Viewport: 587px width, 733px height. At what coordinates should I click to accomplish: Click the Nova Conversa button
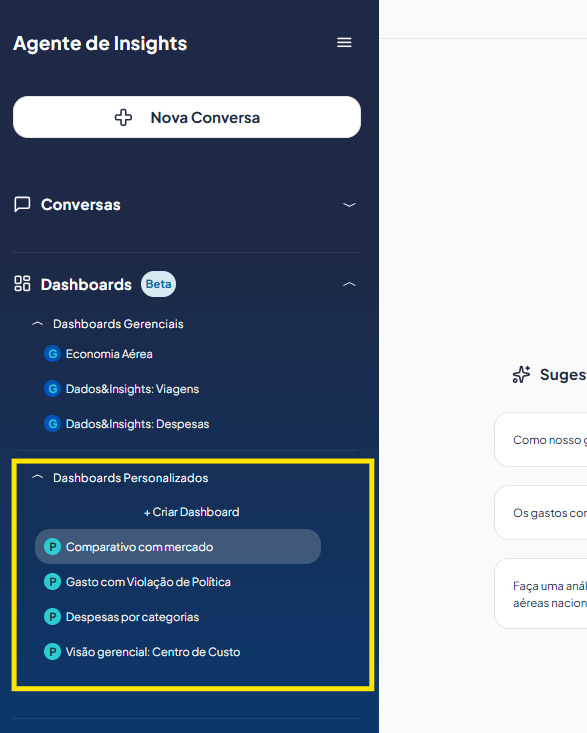(187, 117)
